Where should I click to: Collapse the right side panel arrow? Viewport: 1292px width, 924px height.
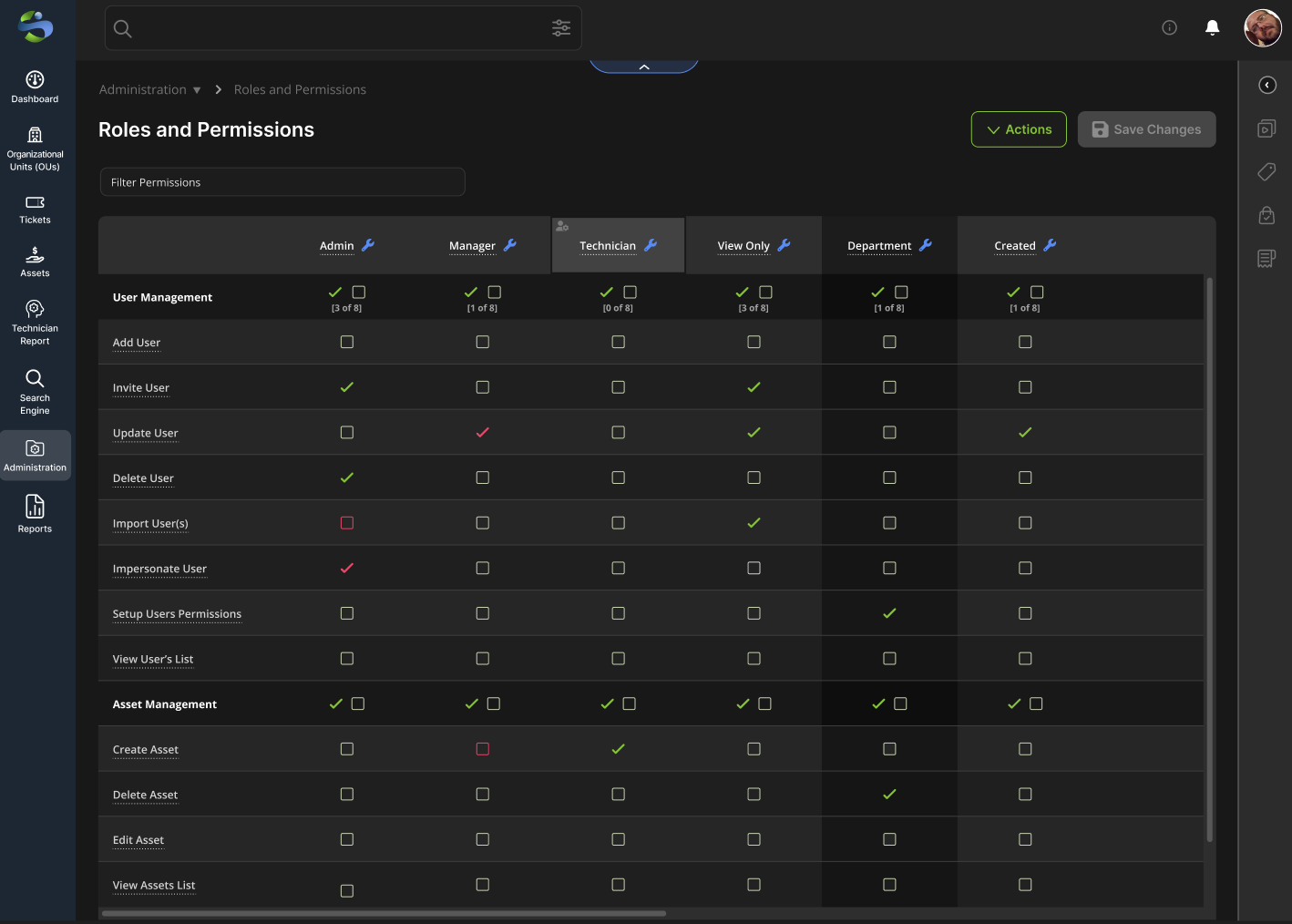[1267, 85]
